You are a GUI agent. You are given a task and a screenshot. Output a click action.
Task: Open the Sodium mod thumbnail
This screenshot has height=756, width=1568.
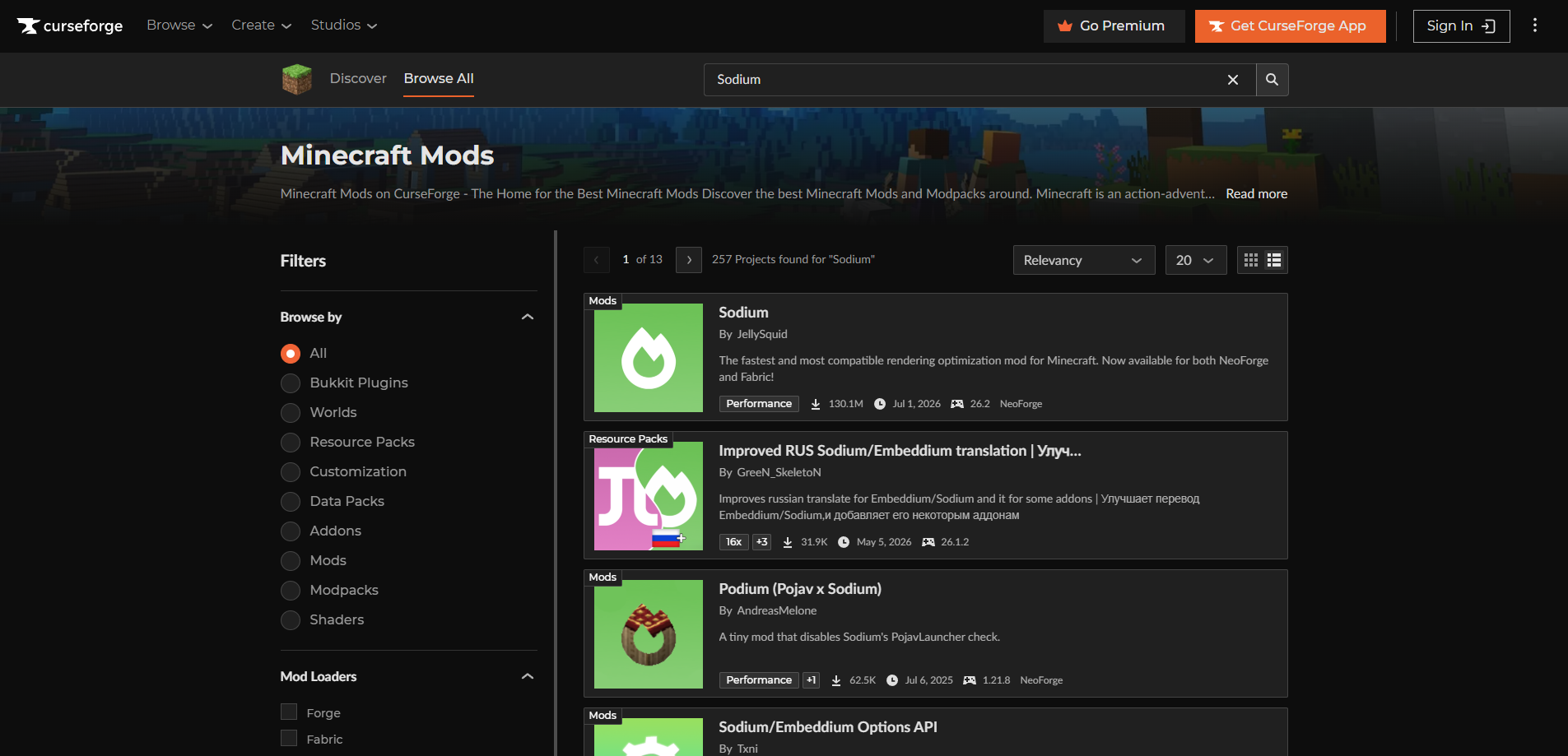point(649,358)
